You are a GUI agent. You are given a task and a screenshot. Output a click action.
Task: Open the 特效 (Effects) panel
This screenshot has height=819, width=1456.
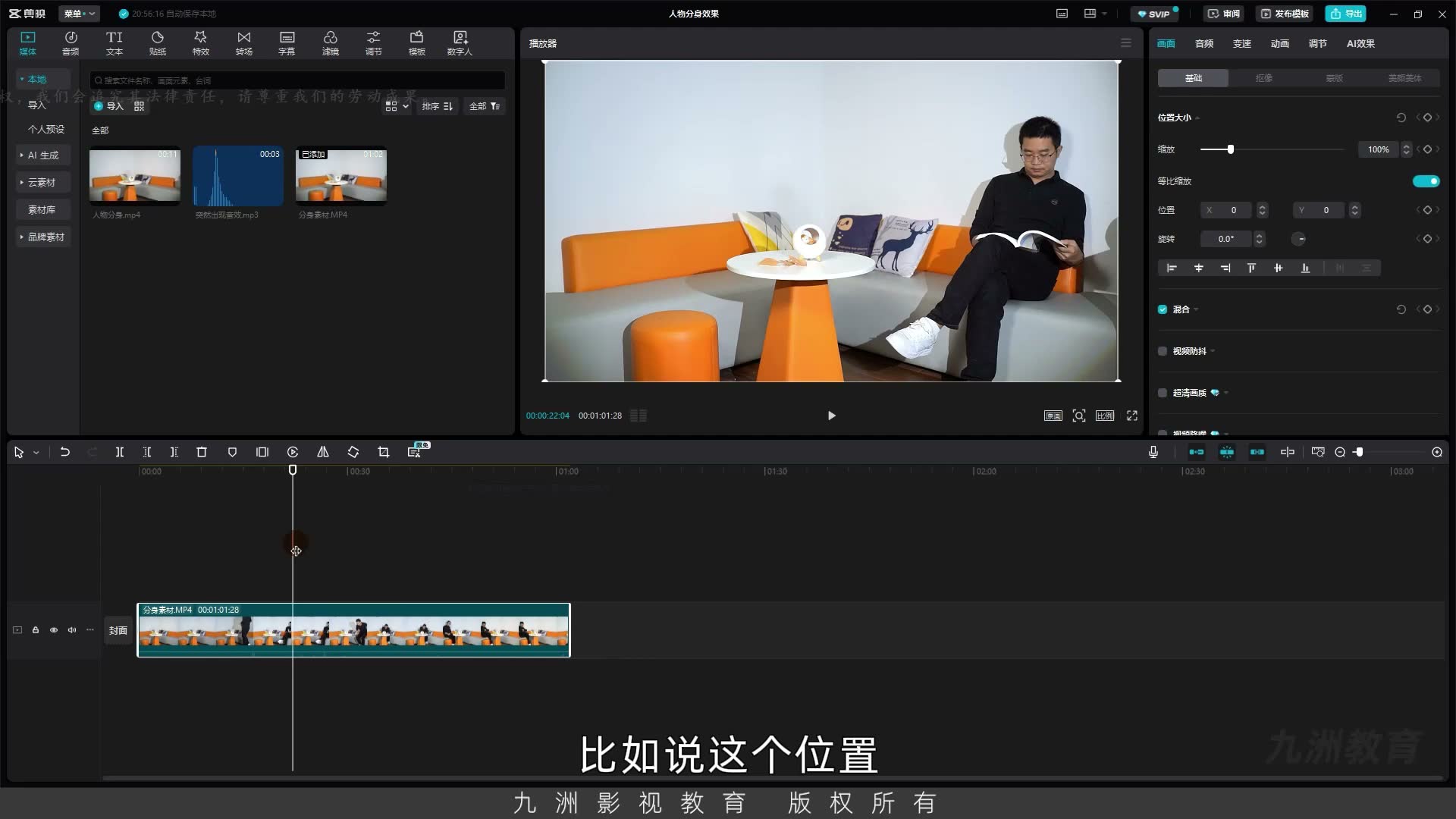(200, 43)
